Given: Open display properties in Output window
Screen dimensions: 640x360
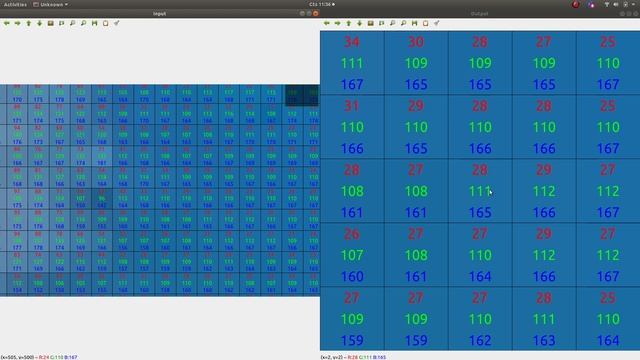Looking at the screenshot, I should pos(437,23).
